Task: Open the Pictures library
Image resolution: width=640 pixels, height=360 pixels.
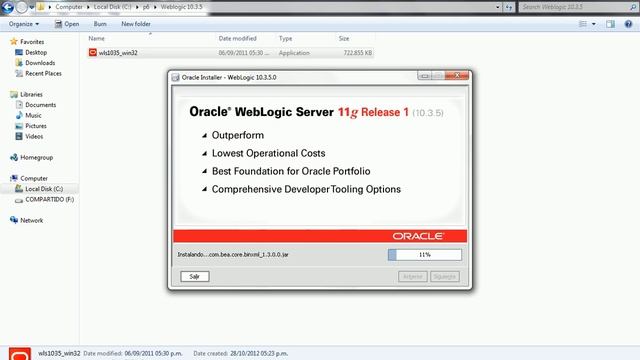Action: pyautogui.click(x=36, y=126)
